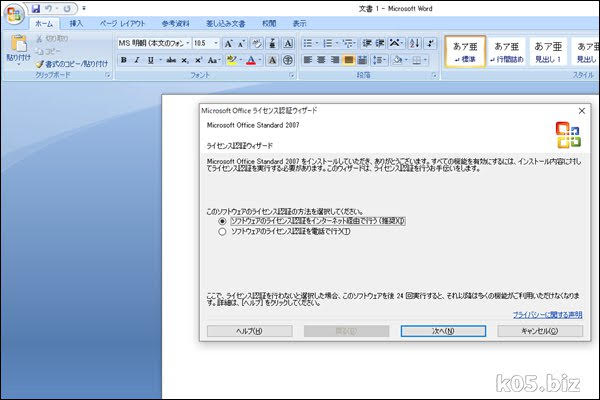Undo the last action in Word
600x400 pixels.
(x=49, y=8)
